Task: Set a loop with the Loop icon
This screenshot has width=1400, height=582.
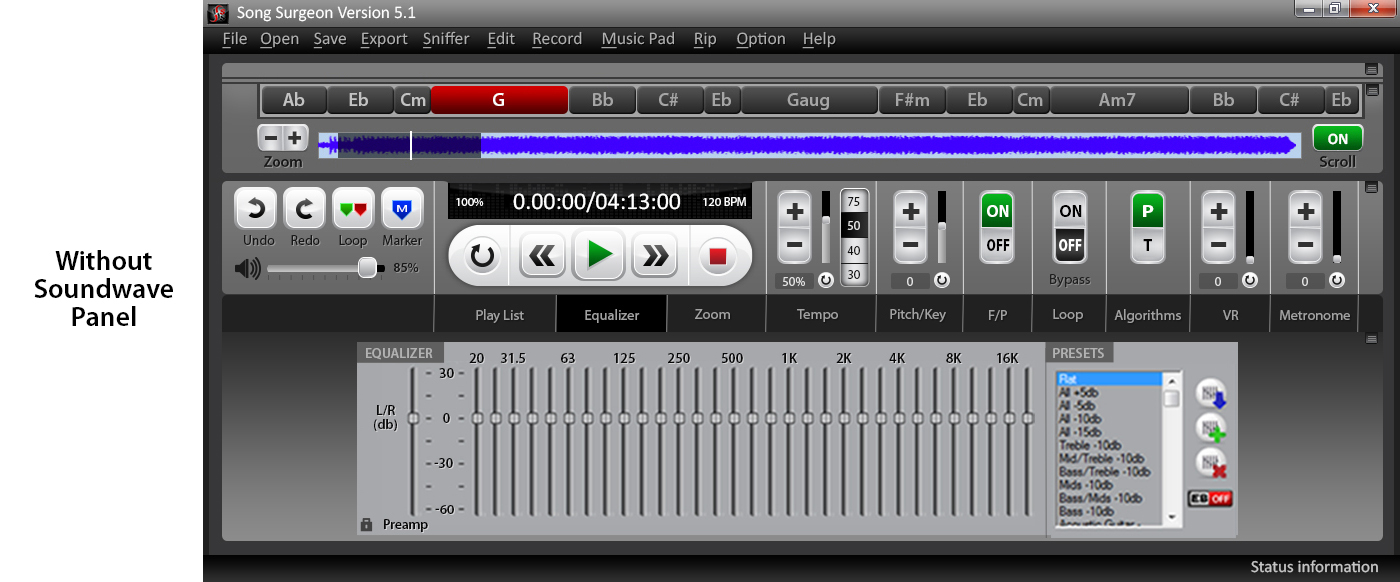Action: pyautogui.click(x=353, y=209)
